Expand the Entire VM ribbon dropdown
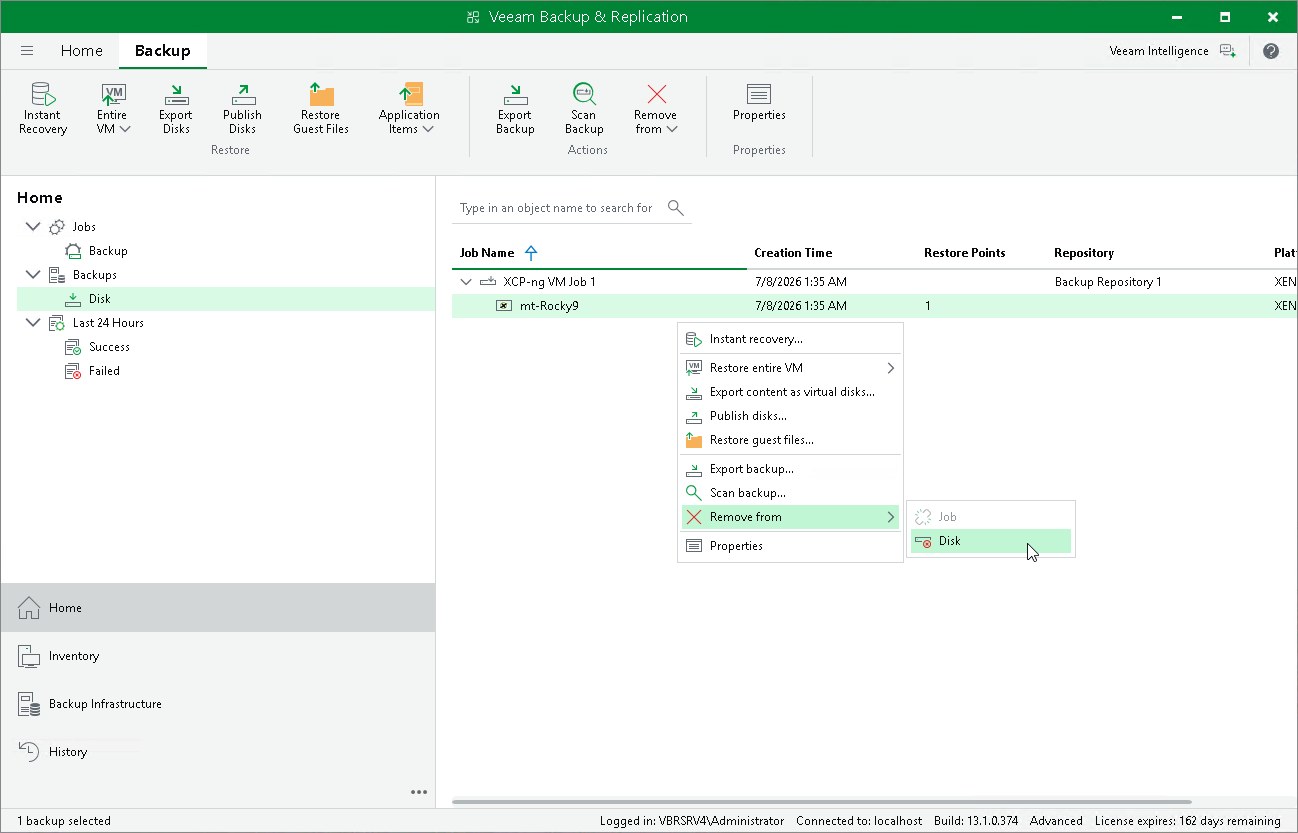The height and width of the screenshot is (833, 1298). tap(114, 108)
